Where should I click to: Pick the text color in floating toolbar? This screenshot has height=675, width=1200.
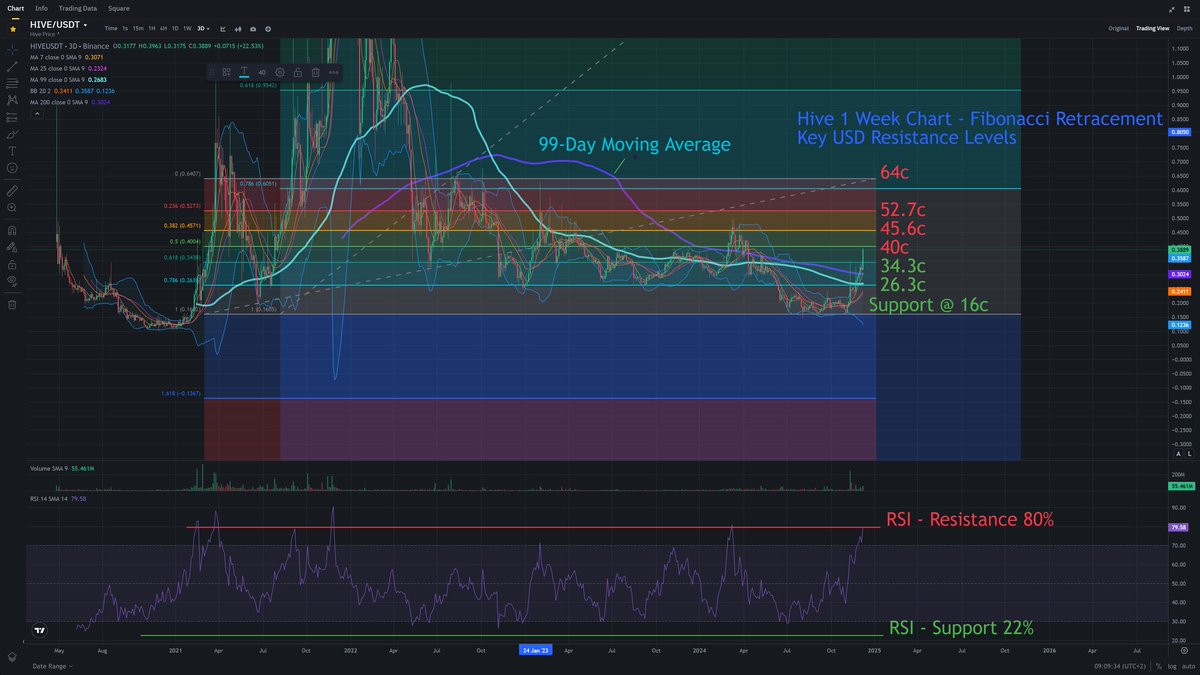244,72
